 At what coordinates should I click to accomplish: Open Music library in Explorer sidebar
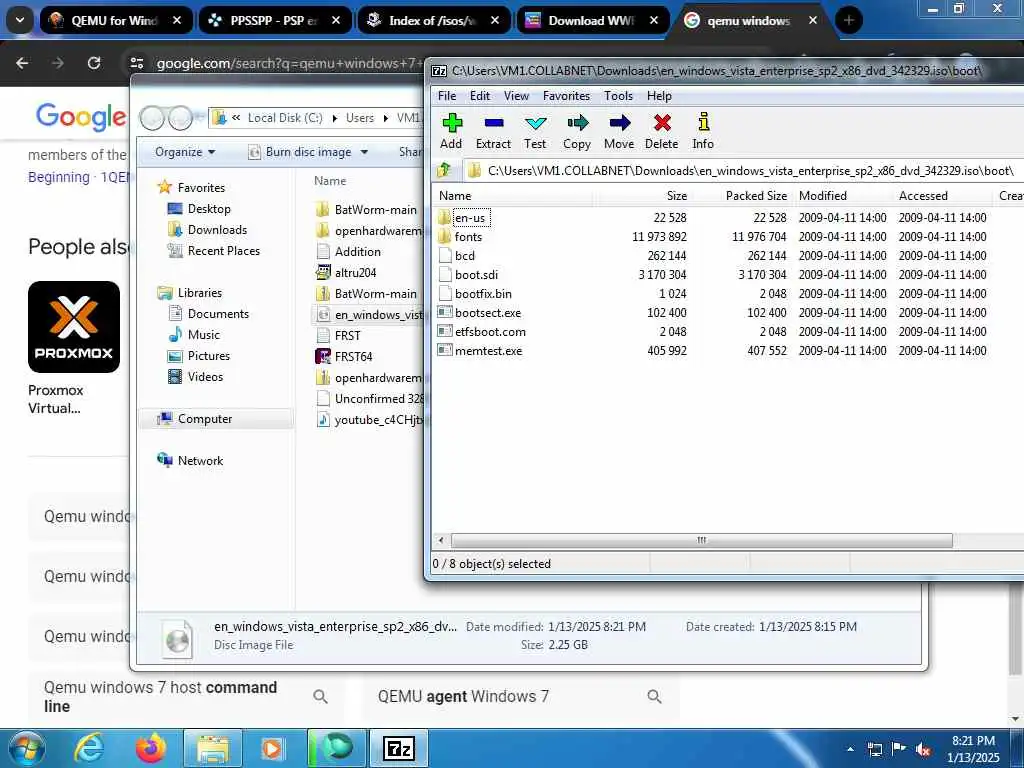tap(204, 334)
